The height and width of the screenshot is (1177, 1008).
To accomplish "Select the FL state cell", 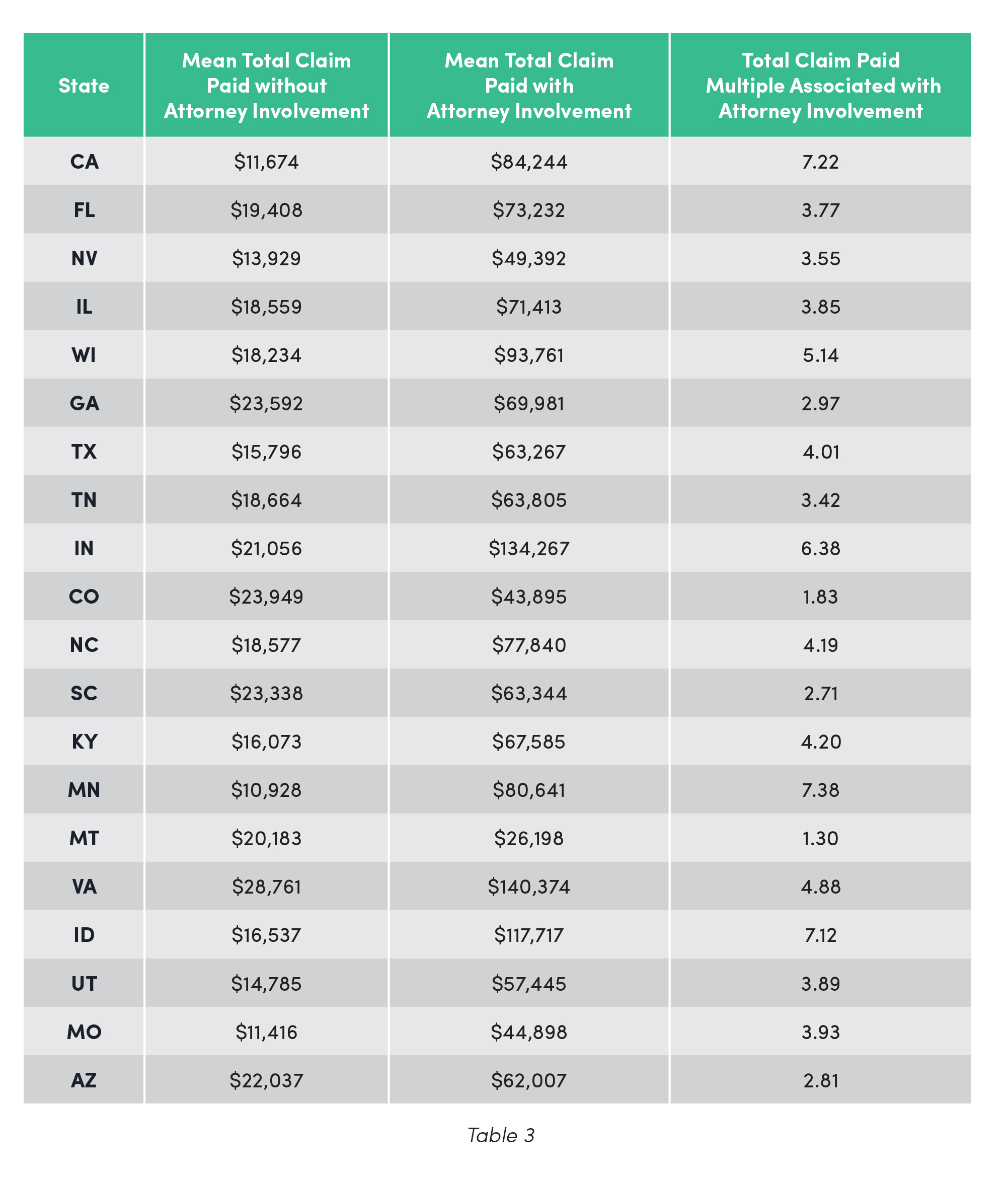I will [84, 210].
